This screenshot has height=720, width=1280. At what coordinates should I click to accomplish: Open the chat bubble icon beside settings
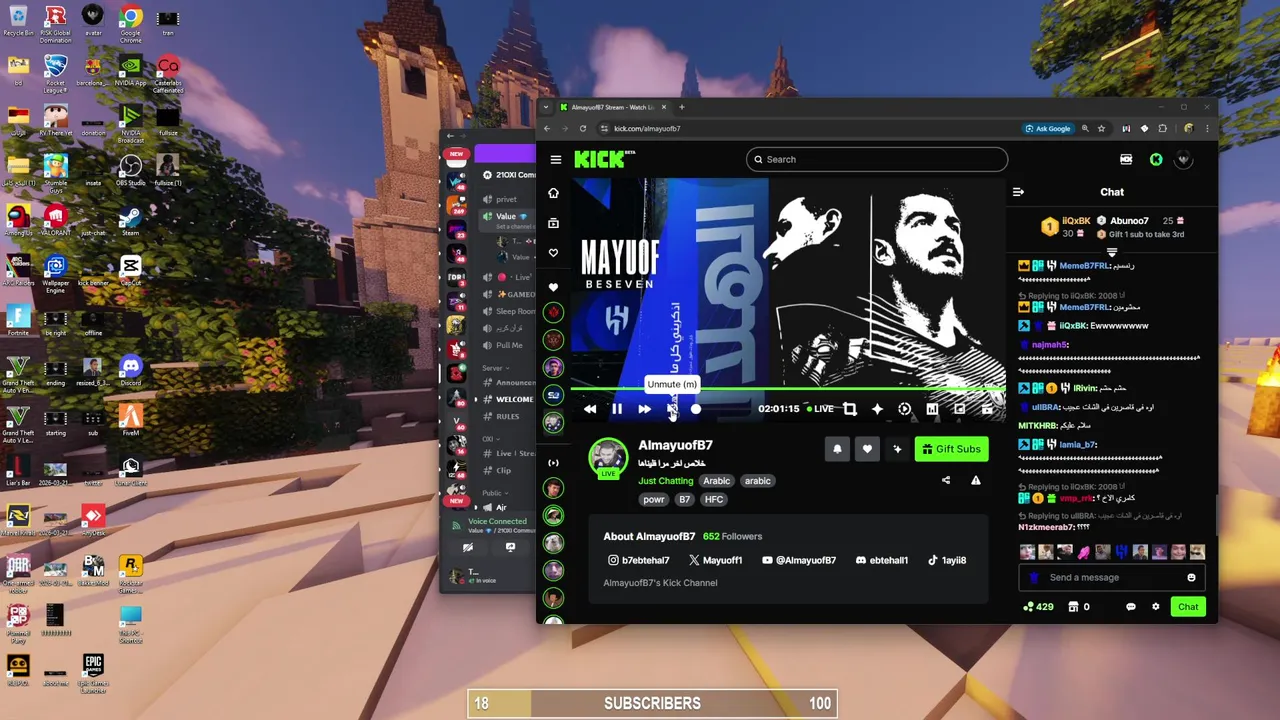pos(1131,607)
